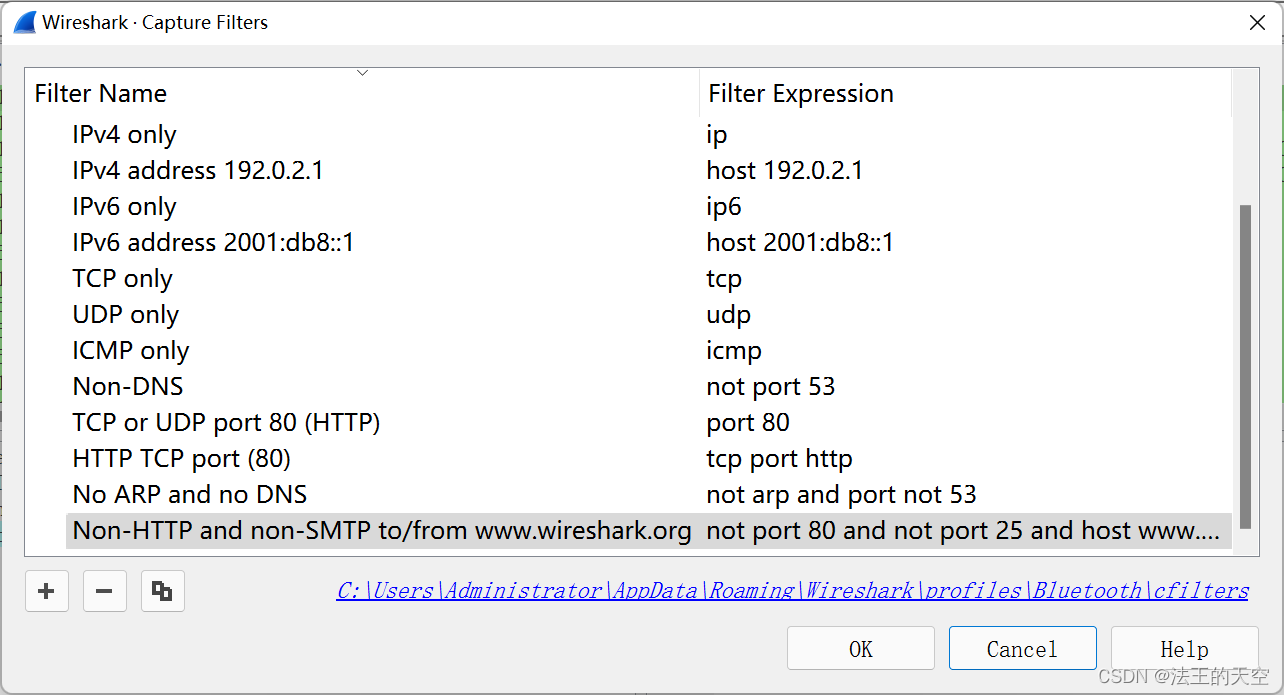Add a new capture filter with plus

[46, 591]
